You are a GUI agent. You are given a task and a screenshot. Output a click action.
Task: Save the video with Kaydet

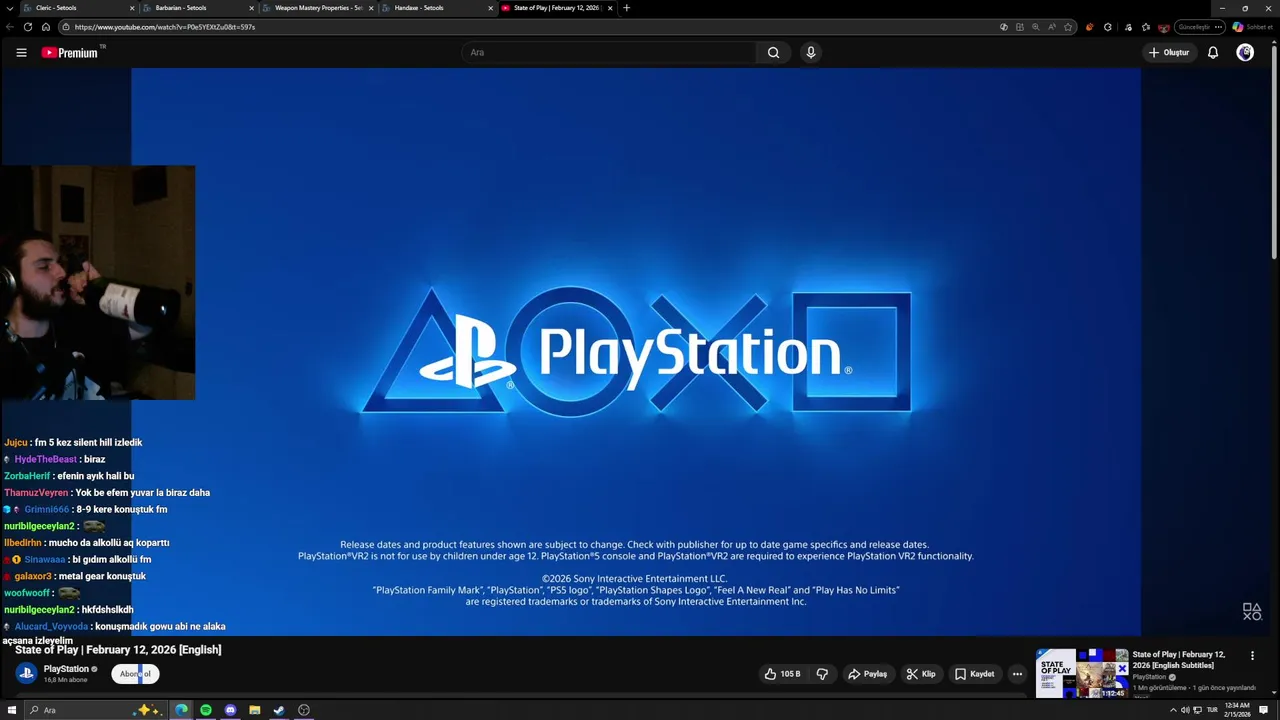point(974,674)
